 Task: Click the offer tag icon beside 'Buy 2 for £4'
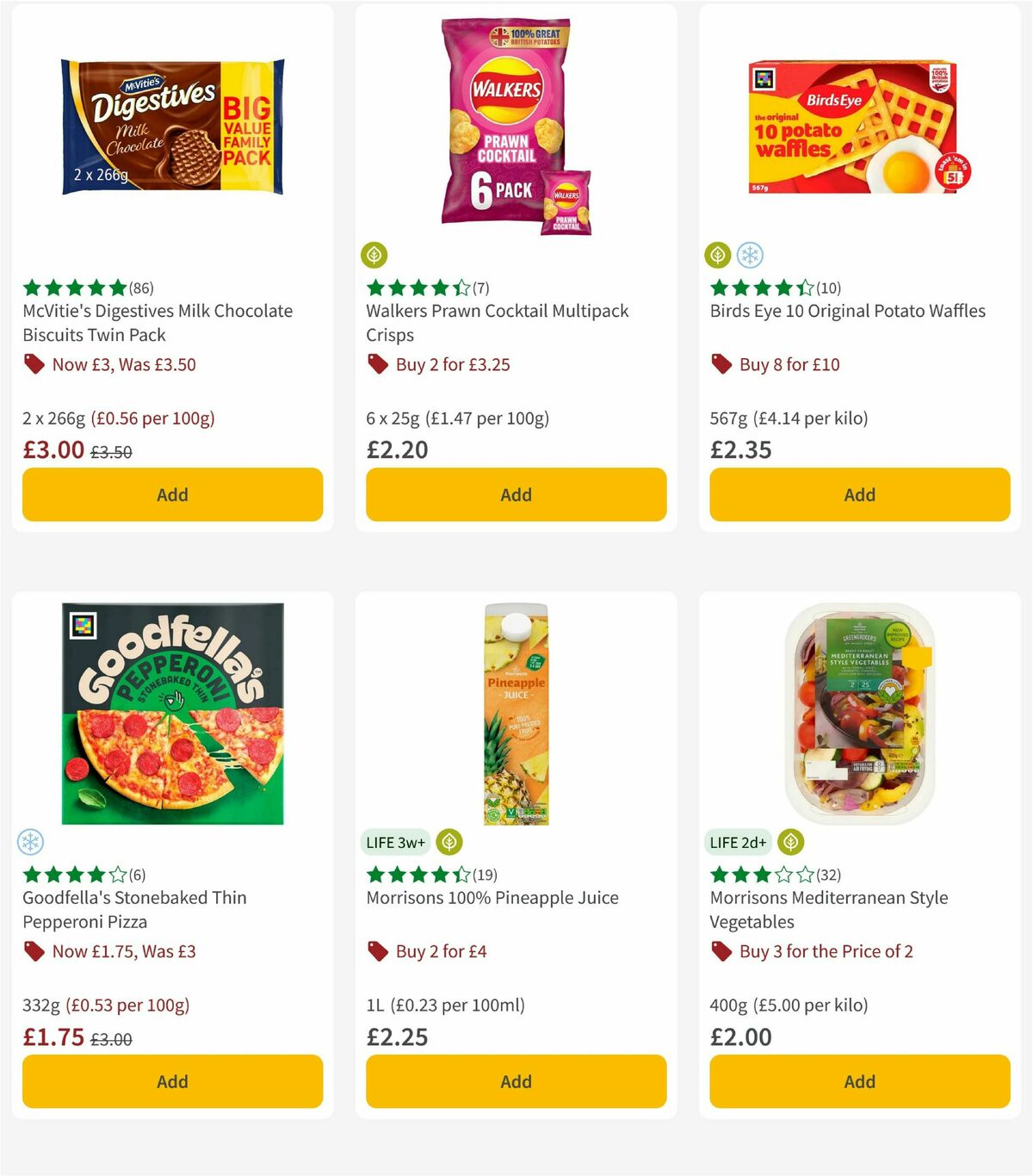378,951
